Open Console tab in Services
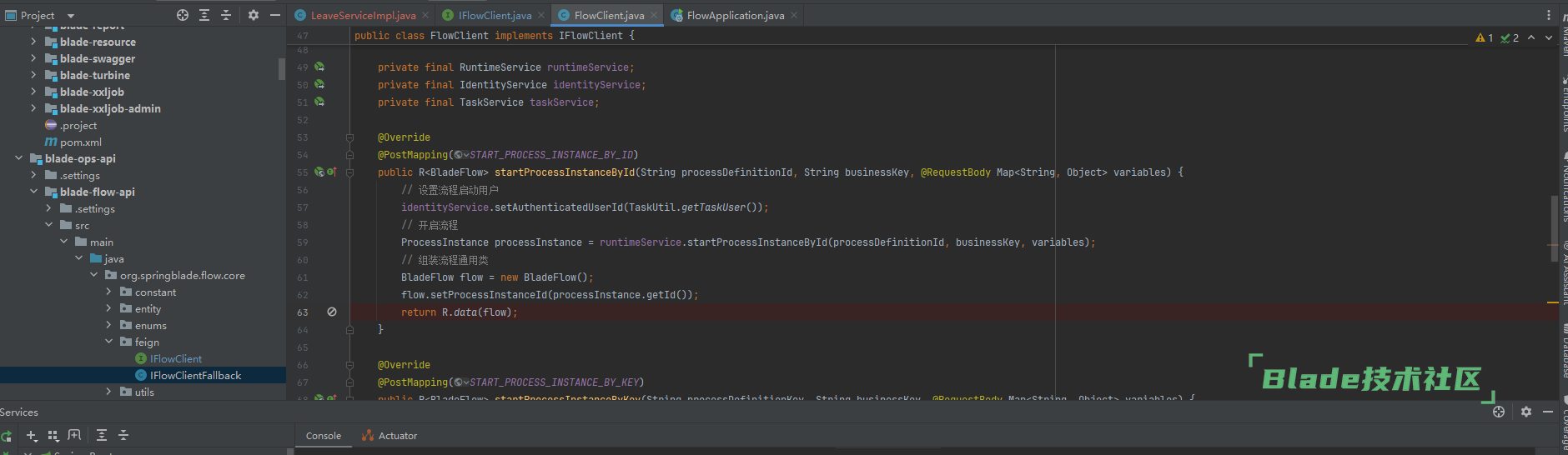 (x=324, y=436)
